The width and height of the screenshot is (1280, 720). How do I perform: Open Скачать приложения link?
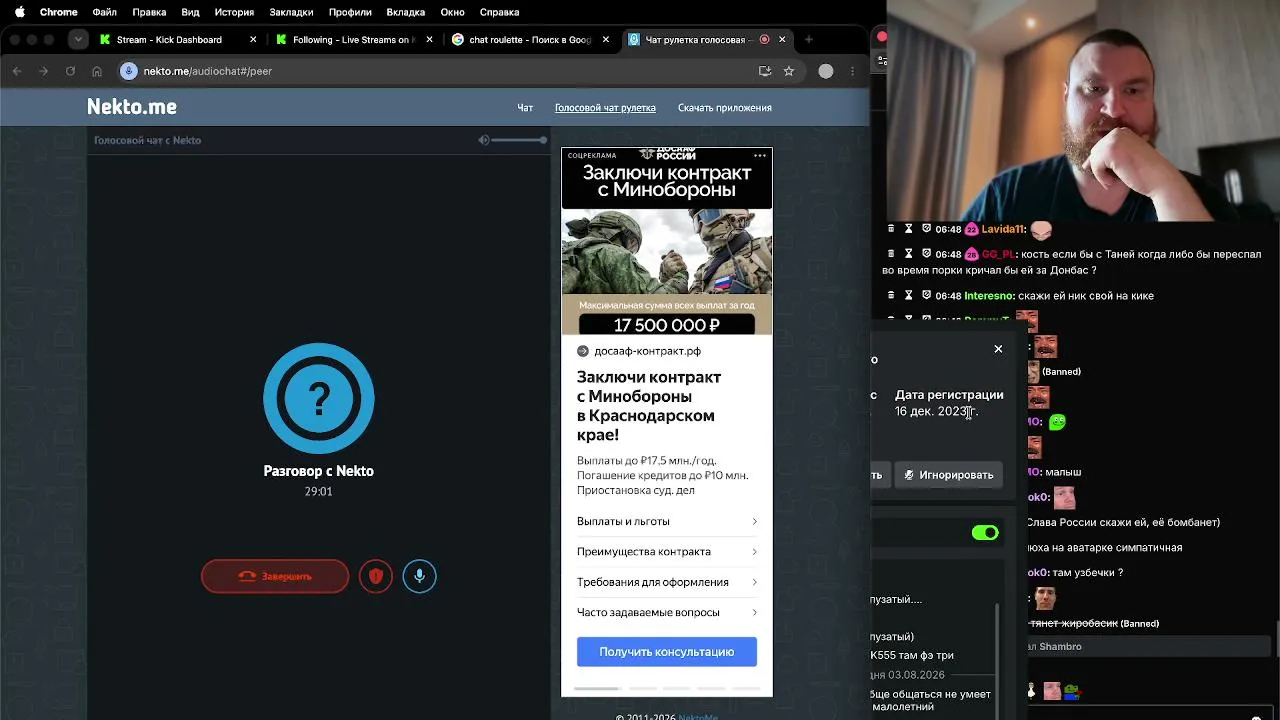[725, 108]
